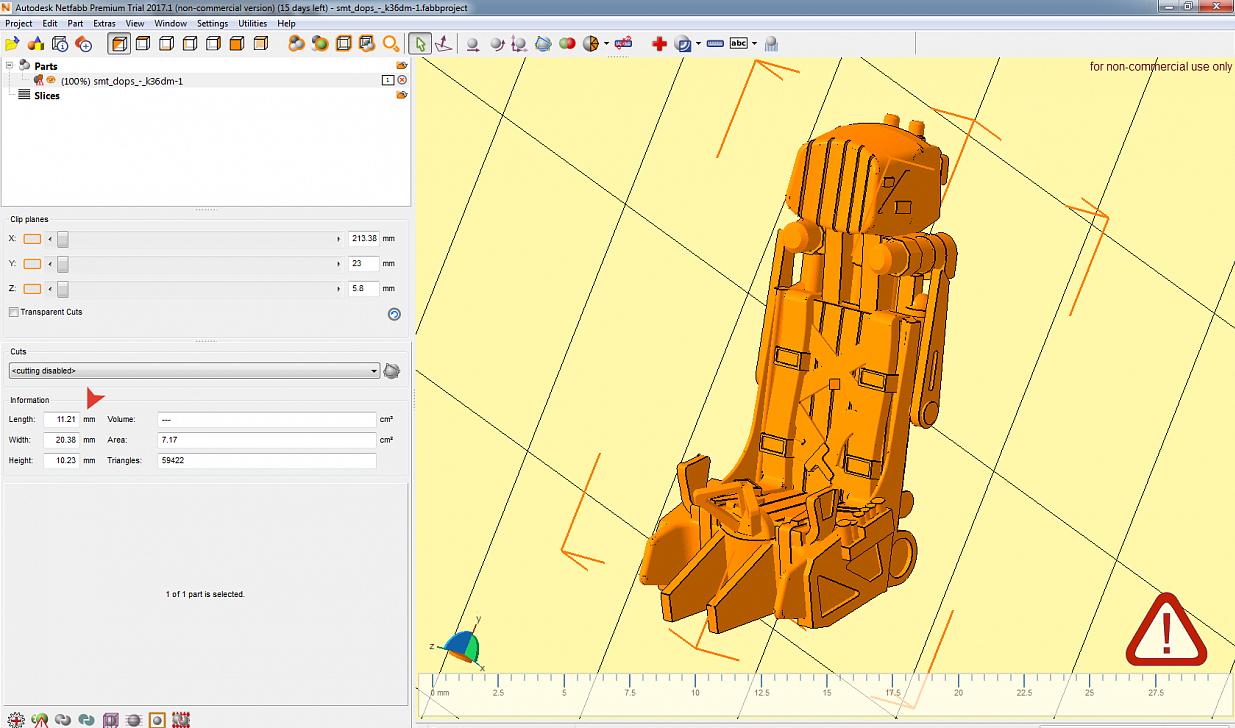Open the Extras menu
This screenshot has width=1235, height=728.
pos(104,23)
